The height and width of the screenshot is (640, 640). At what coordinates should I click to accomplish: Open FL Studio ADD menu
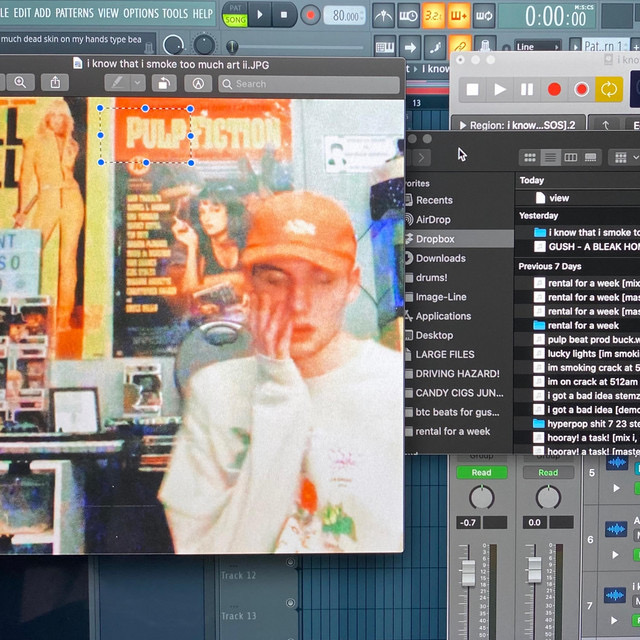point(42,13)
